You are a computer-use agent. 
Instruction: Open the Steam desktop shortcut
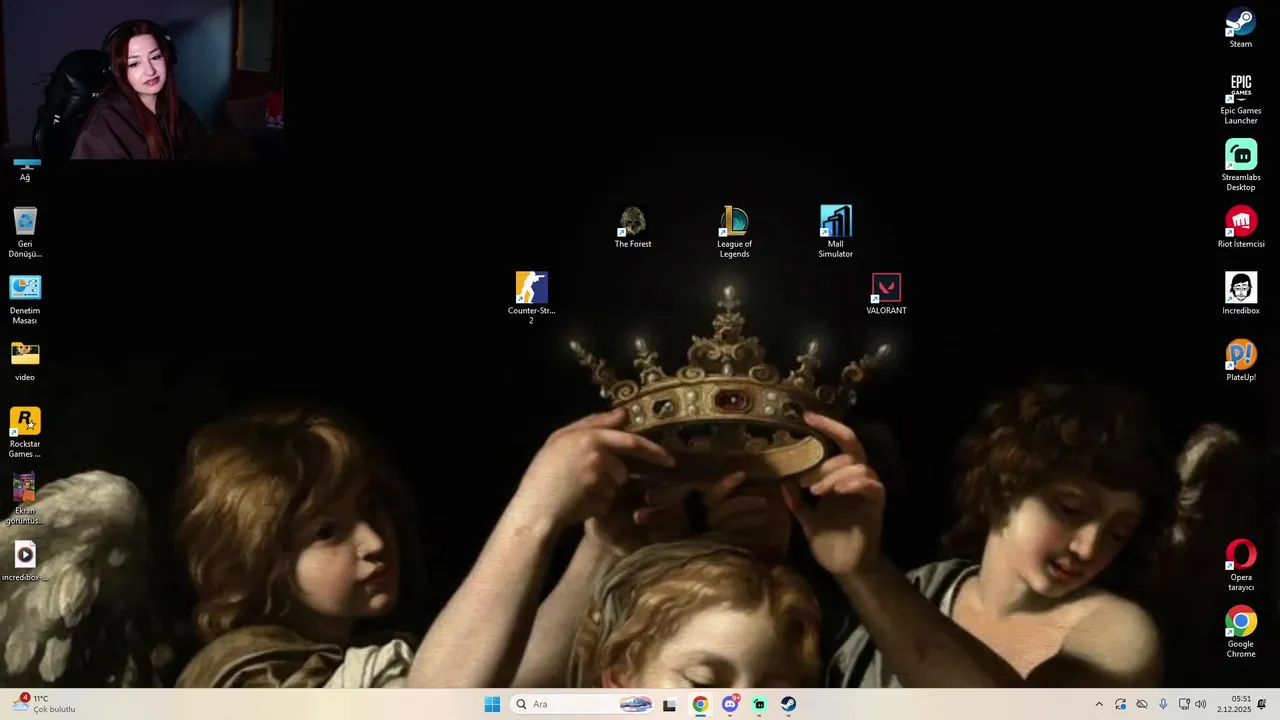pos(1241,28)
